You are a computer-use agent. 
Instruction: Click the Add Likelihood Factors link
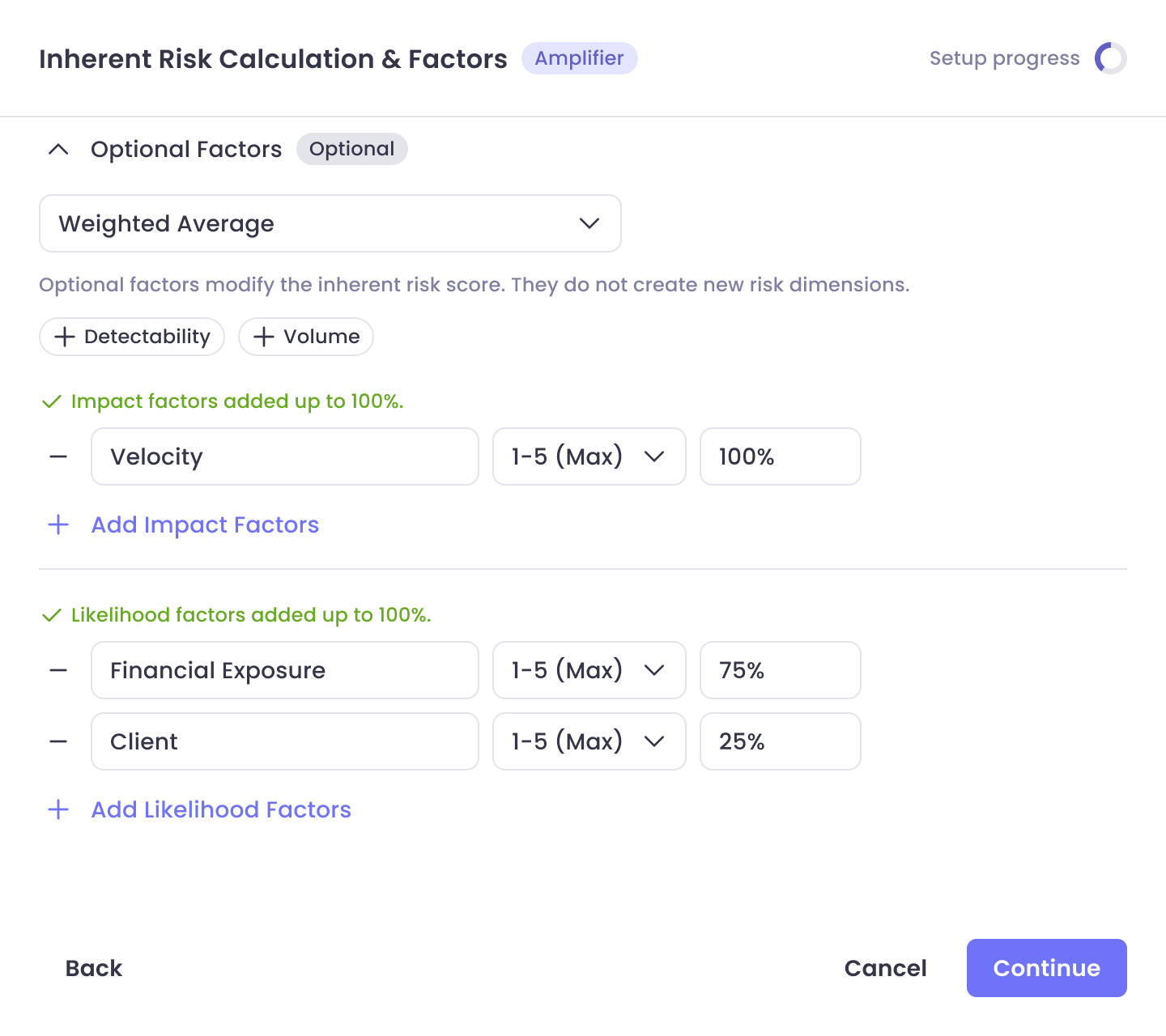(221, 809)
